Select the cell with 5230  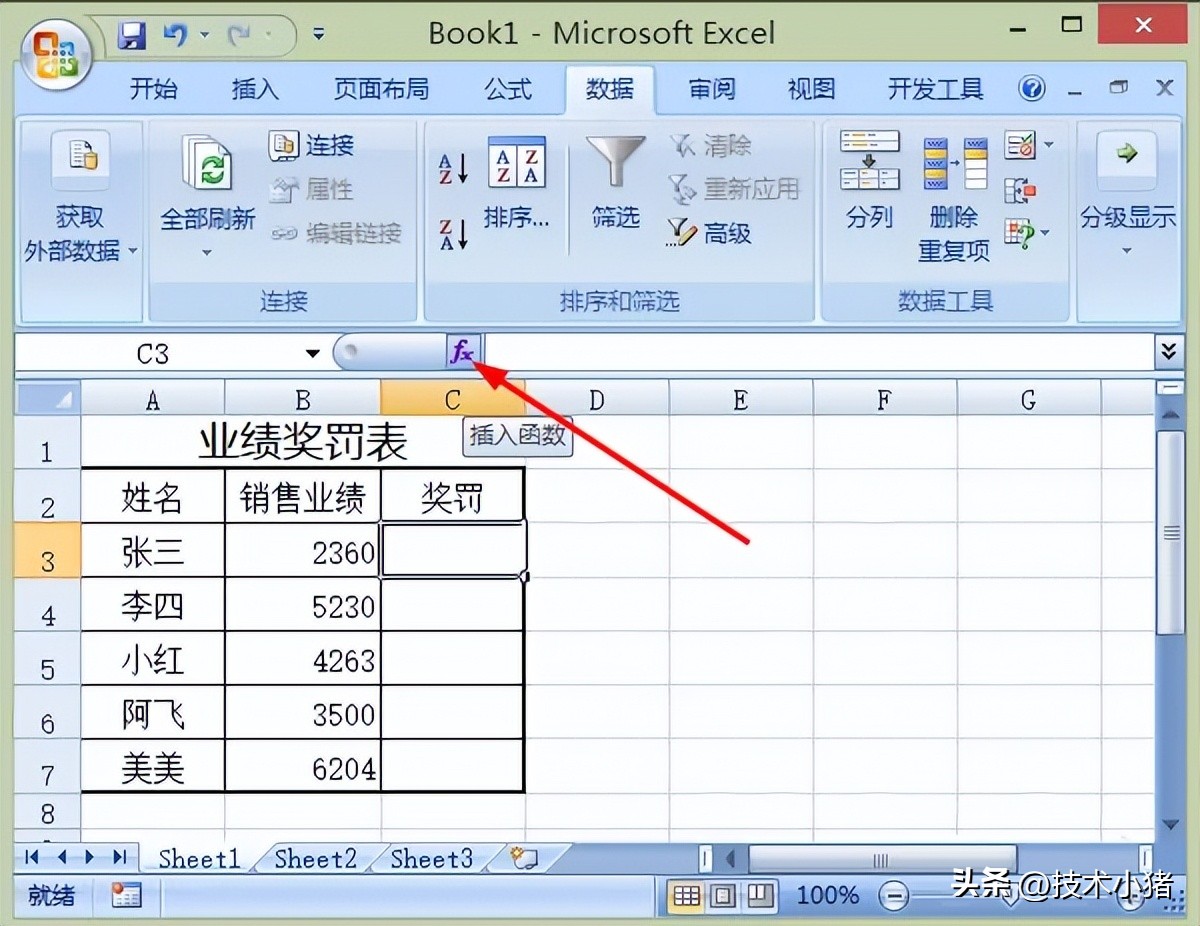(303, 605)
